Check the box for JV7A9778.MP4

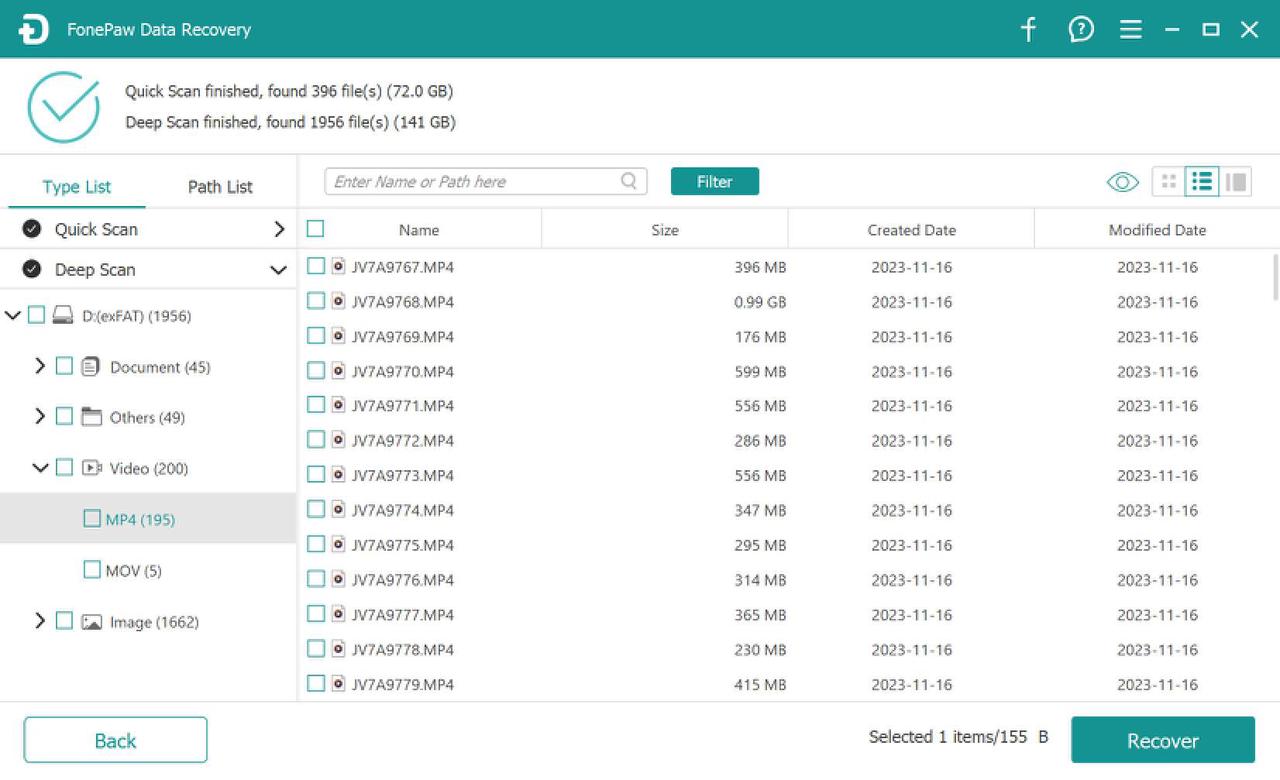[315, 648]
